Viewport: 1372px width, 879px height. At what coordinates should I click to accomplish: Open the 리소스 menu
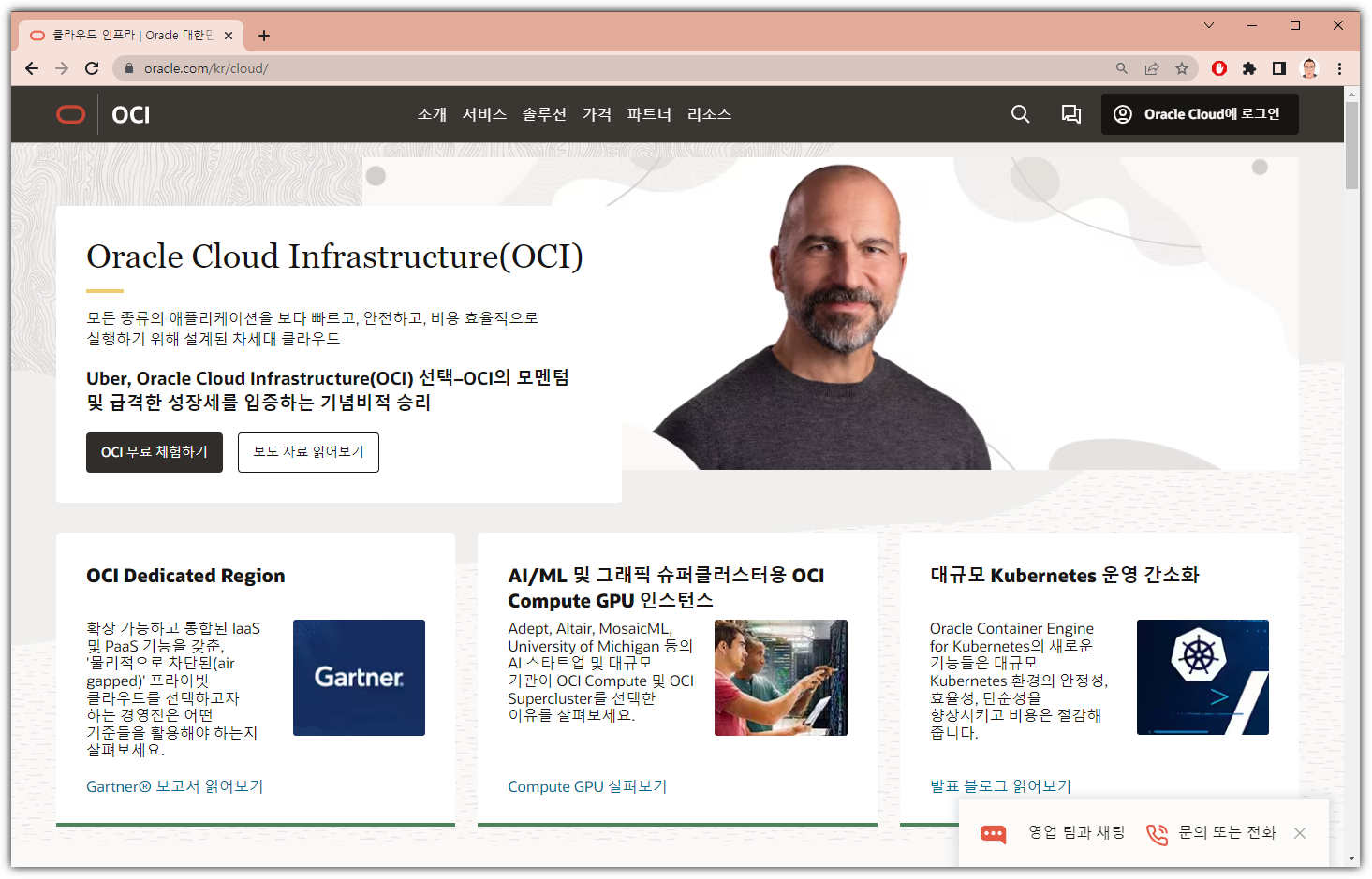(x=709, y=114)
